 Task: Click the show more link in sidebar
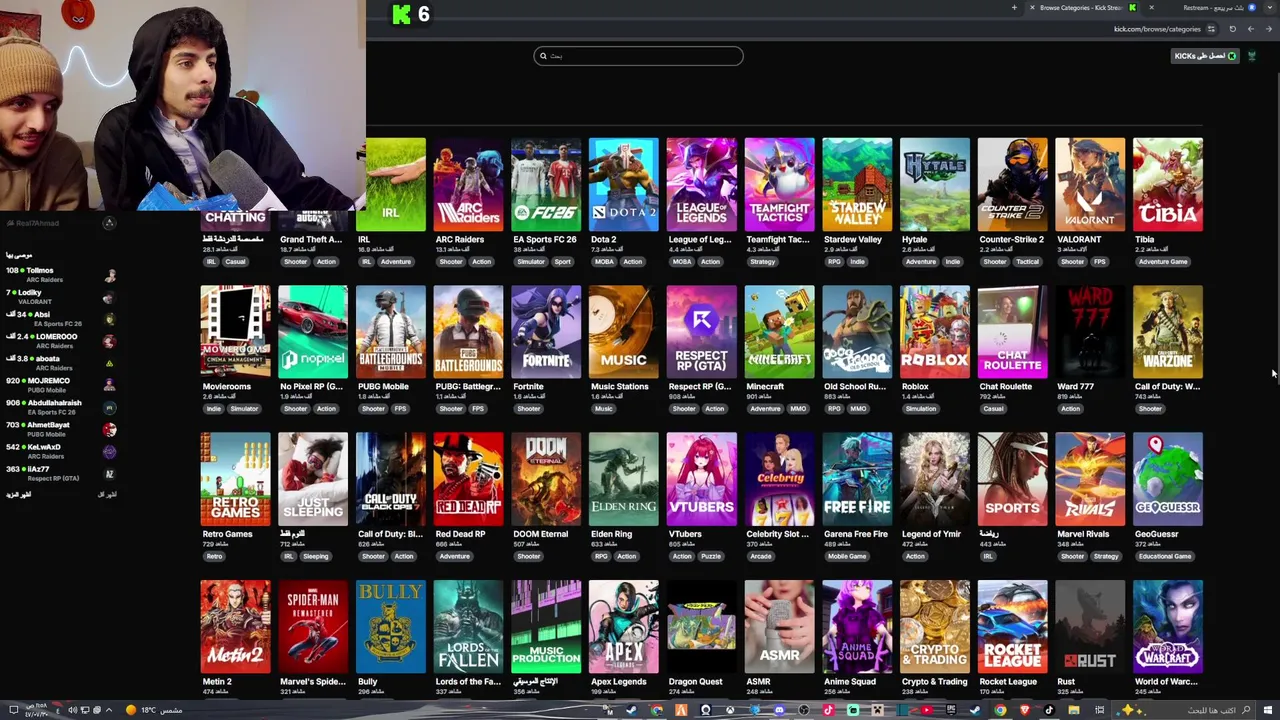pos(20,494)
